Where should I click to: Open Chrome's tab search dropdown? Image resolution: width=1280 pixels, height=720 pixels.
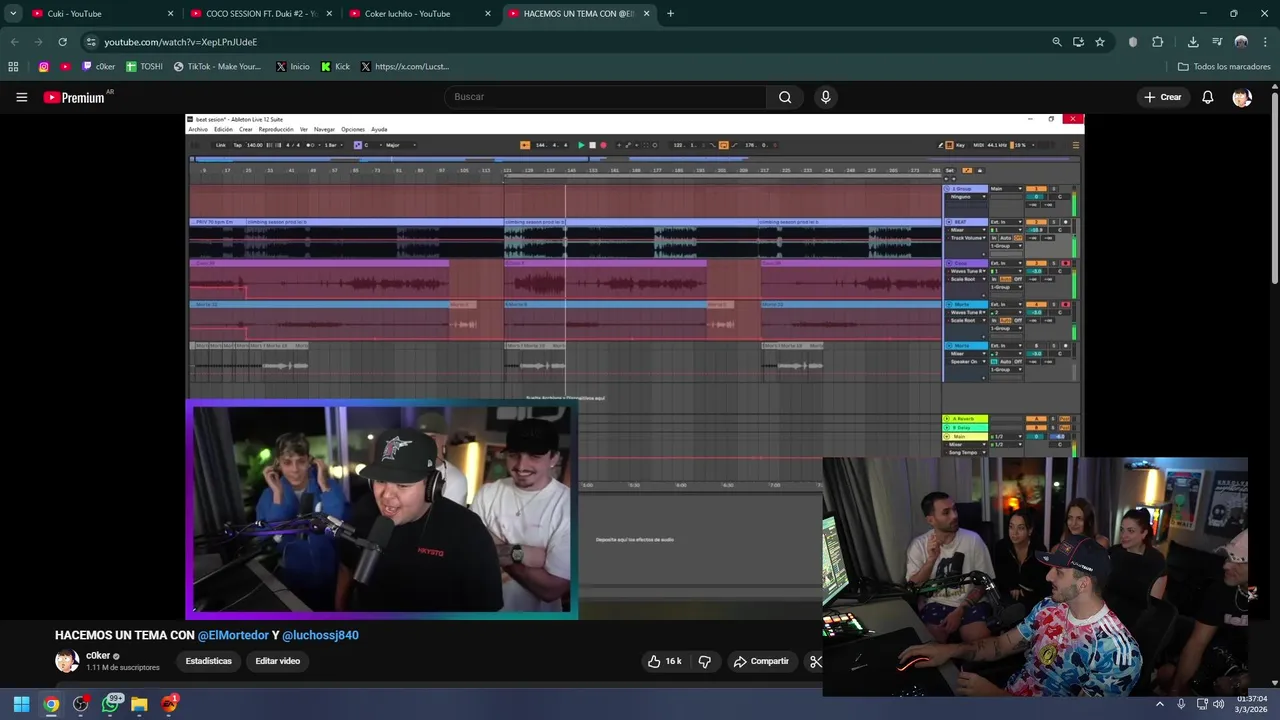coord(13,14)
